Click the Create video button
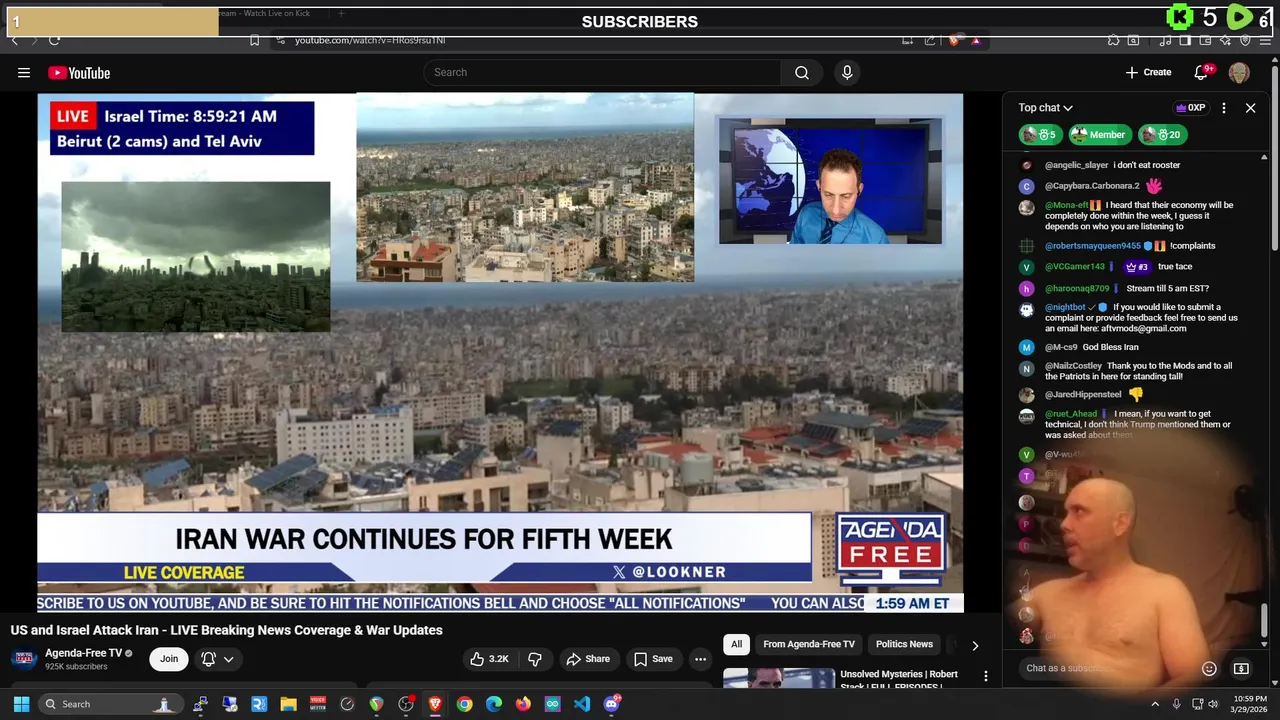1280x720 pixels. (1148, 72)
